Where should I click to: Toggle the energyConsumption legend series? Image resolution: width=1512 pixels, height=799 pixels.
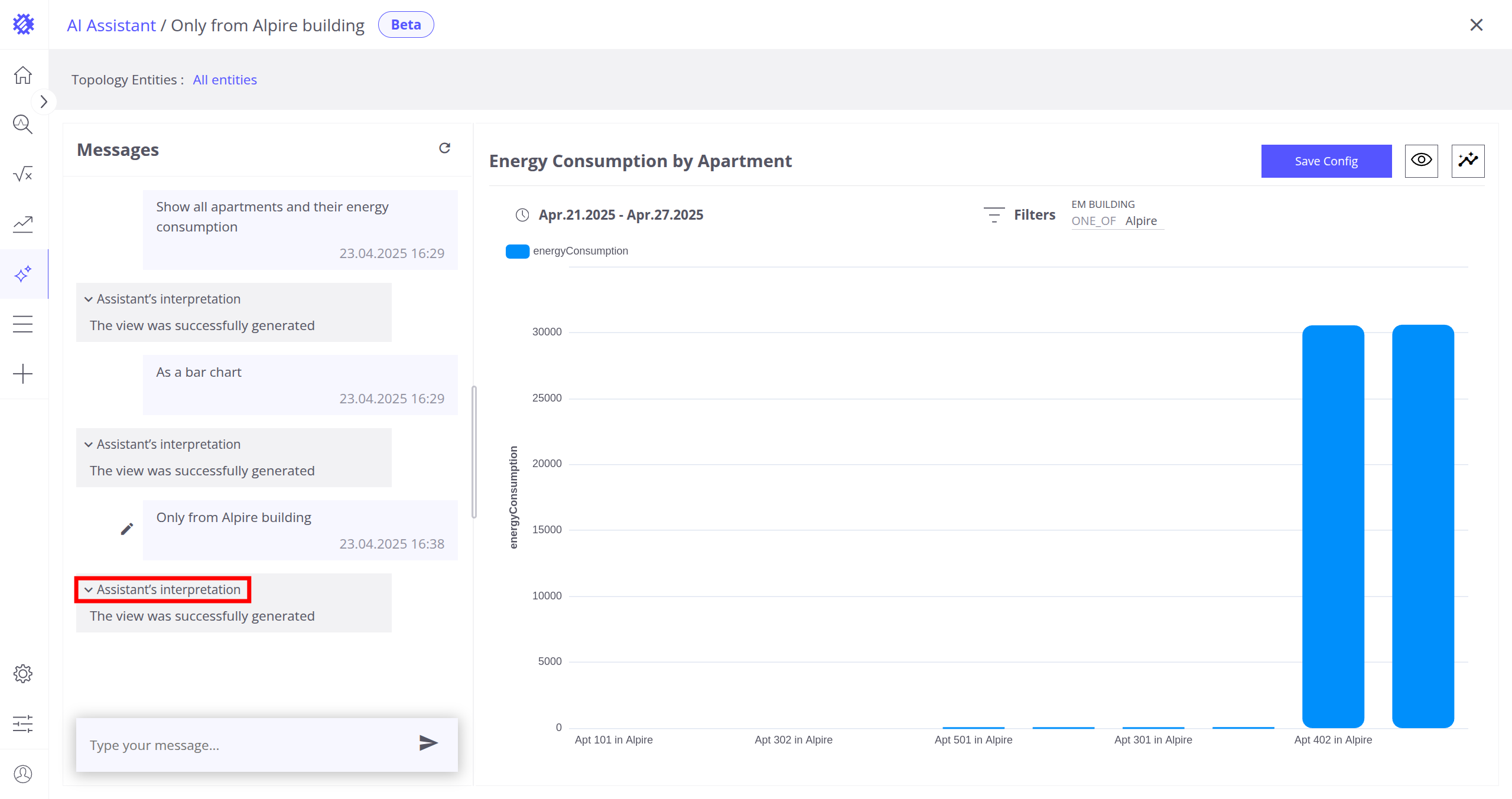point(567,252)
